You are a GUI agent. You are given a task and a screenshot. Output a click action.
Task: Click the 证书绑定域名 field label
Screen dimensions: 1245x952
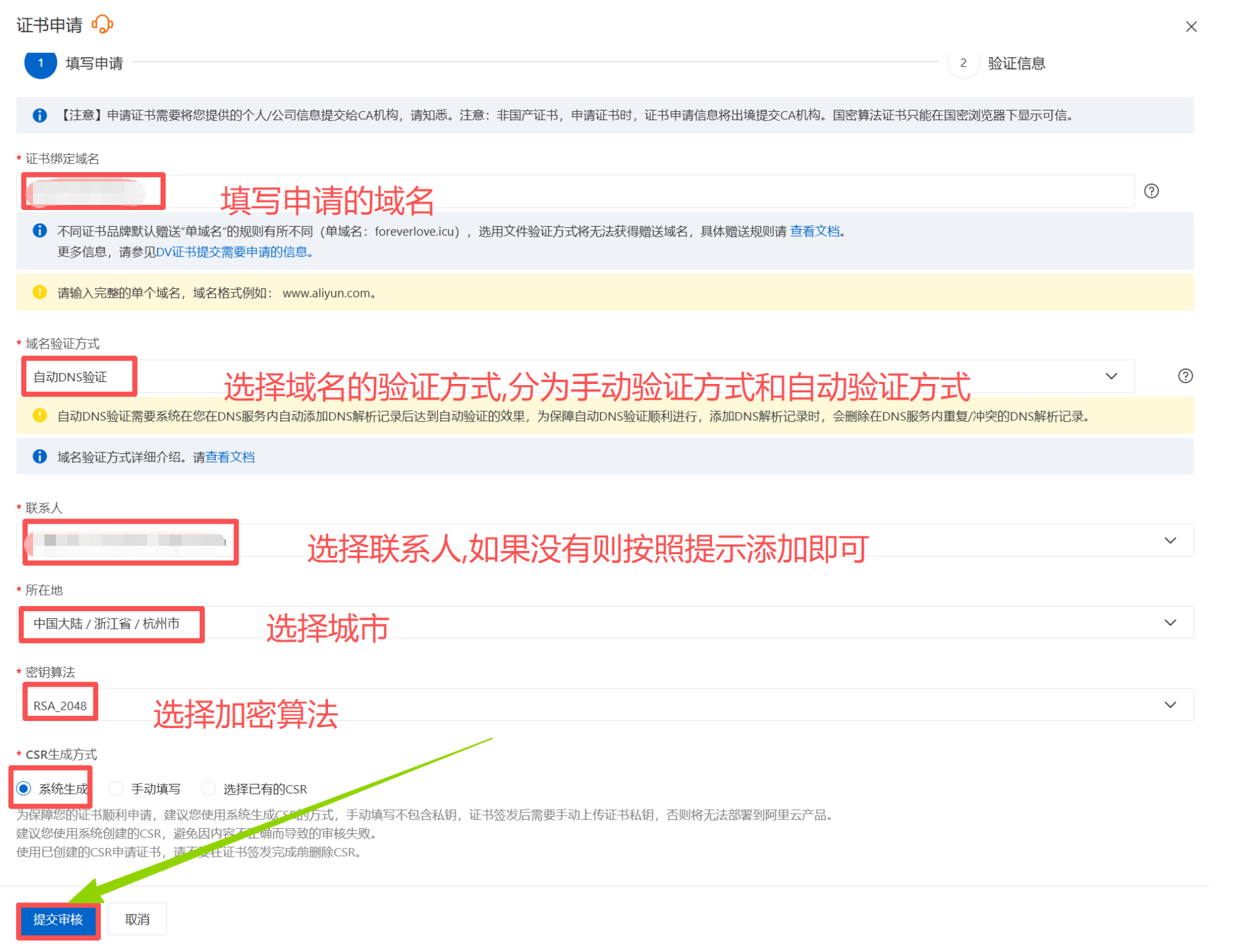[x=62, y=159]
